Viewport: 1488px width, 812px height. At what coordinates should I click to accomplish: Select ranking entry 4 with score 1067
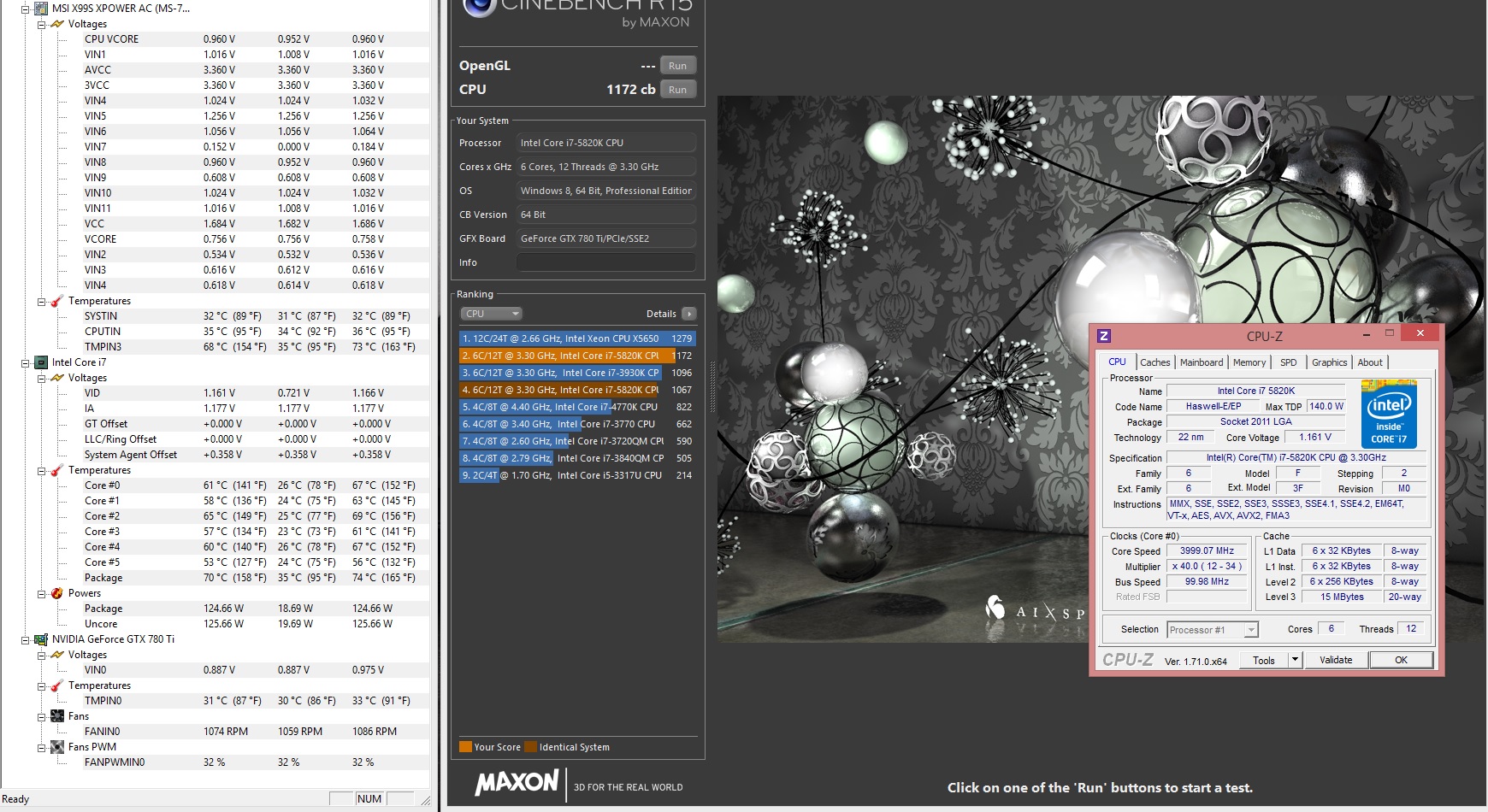(577, 390)
